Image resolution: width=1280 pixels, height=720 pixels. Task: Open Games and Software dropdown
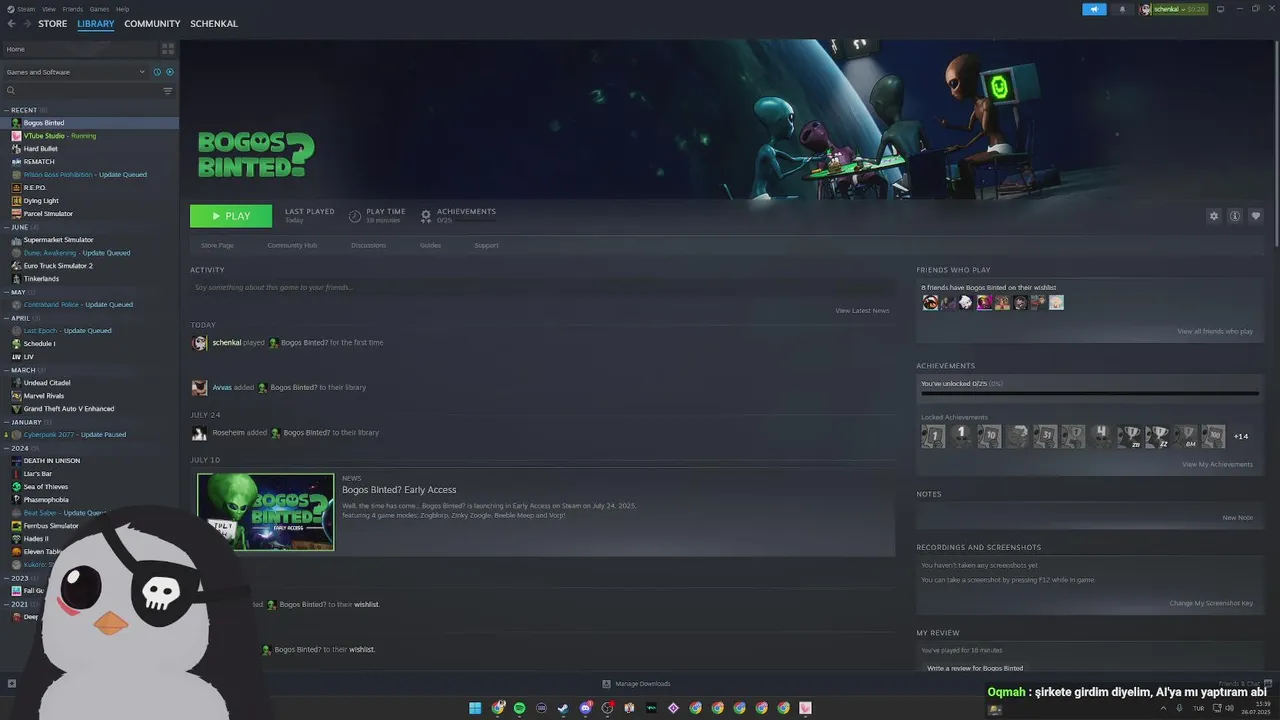(76, 72)
